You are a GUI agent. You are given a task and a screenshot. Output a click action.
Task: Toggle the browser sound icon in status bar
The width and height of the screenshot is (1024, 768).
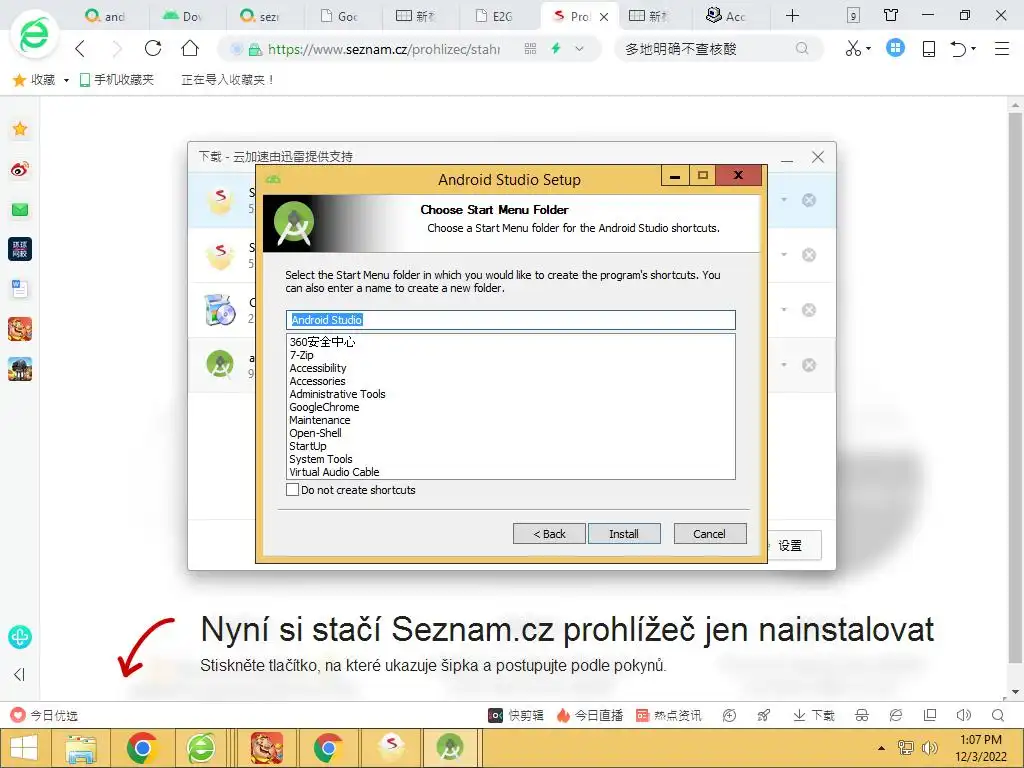coord(963,715)
